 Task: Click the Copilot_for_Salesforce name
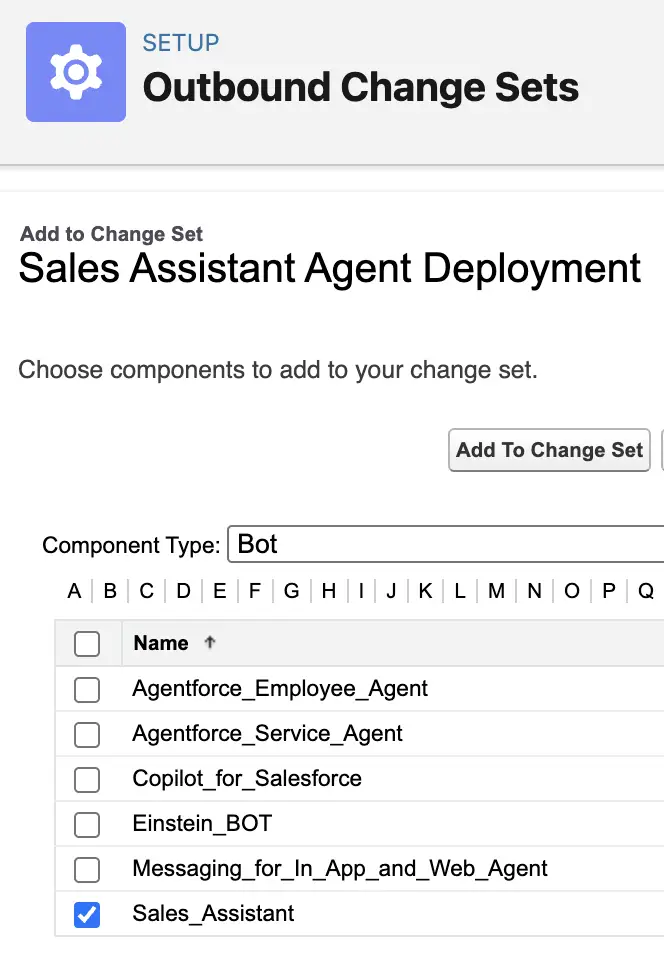(x=247, y=778)
